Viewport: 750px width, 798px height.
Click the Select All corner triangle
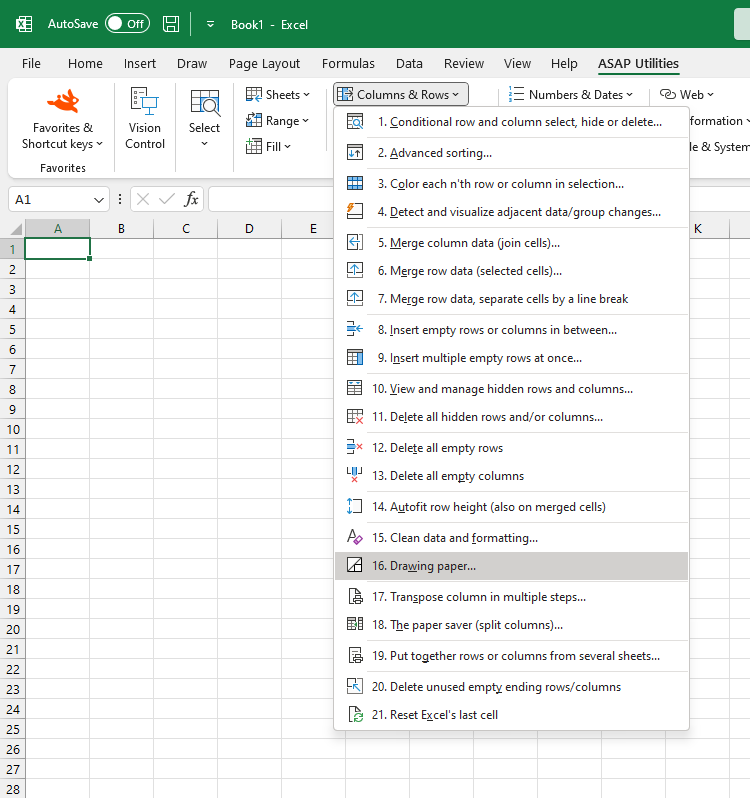16,229
